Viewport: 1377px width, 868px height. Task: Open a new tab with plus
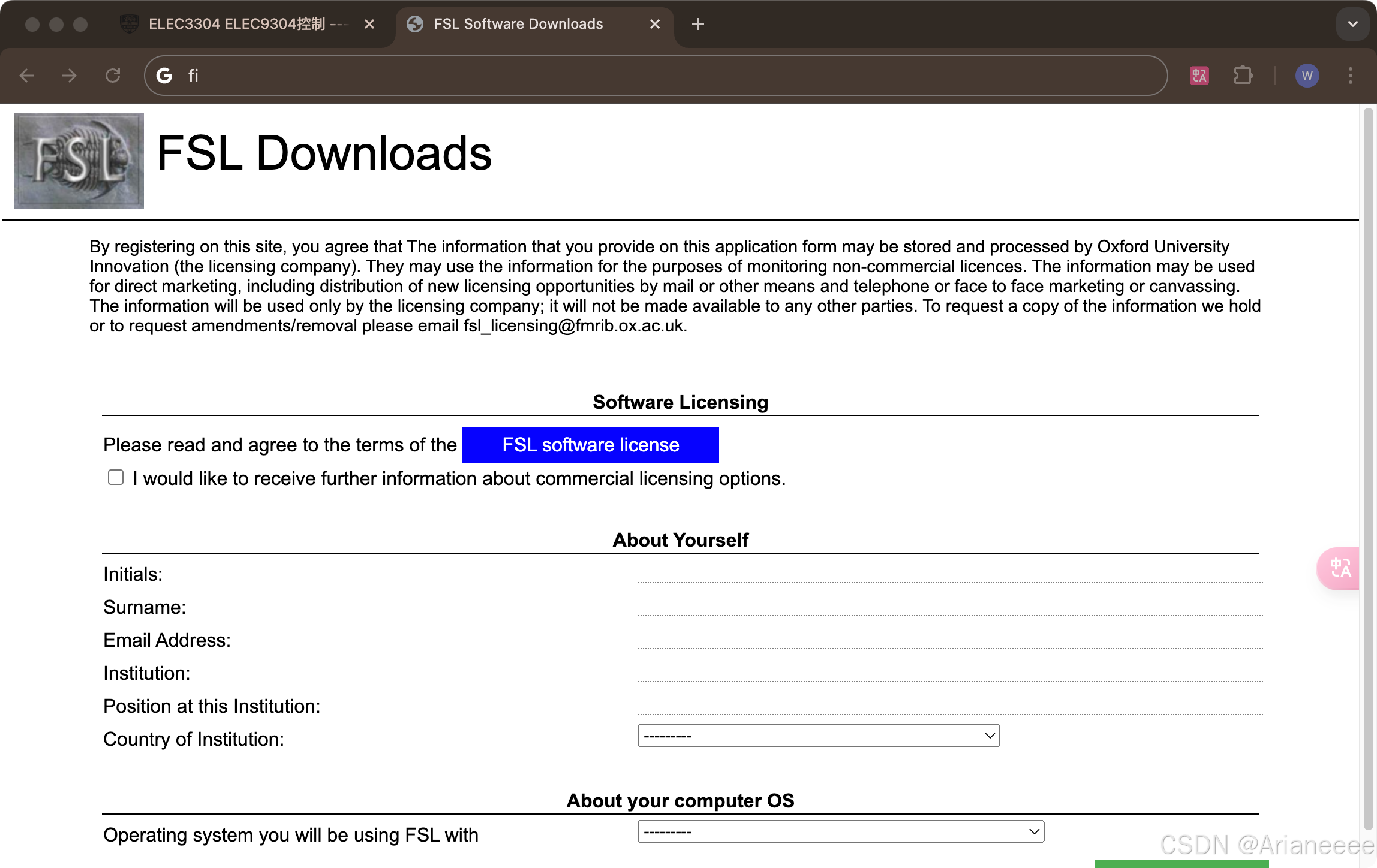[697, 24]
